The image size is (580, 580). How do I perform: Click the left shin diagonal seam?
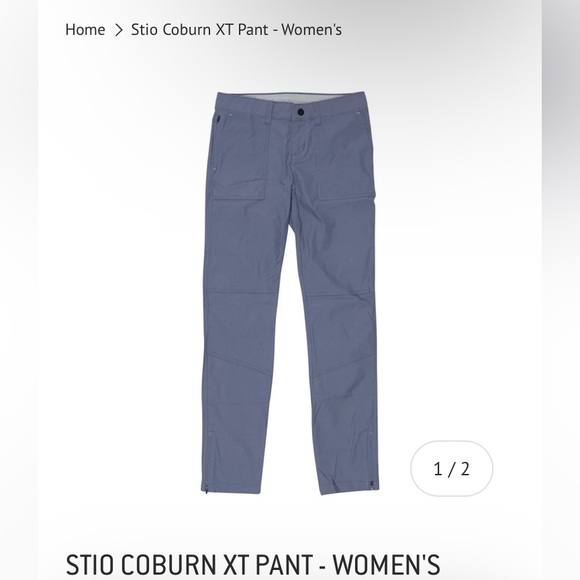coord(239,365)
